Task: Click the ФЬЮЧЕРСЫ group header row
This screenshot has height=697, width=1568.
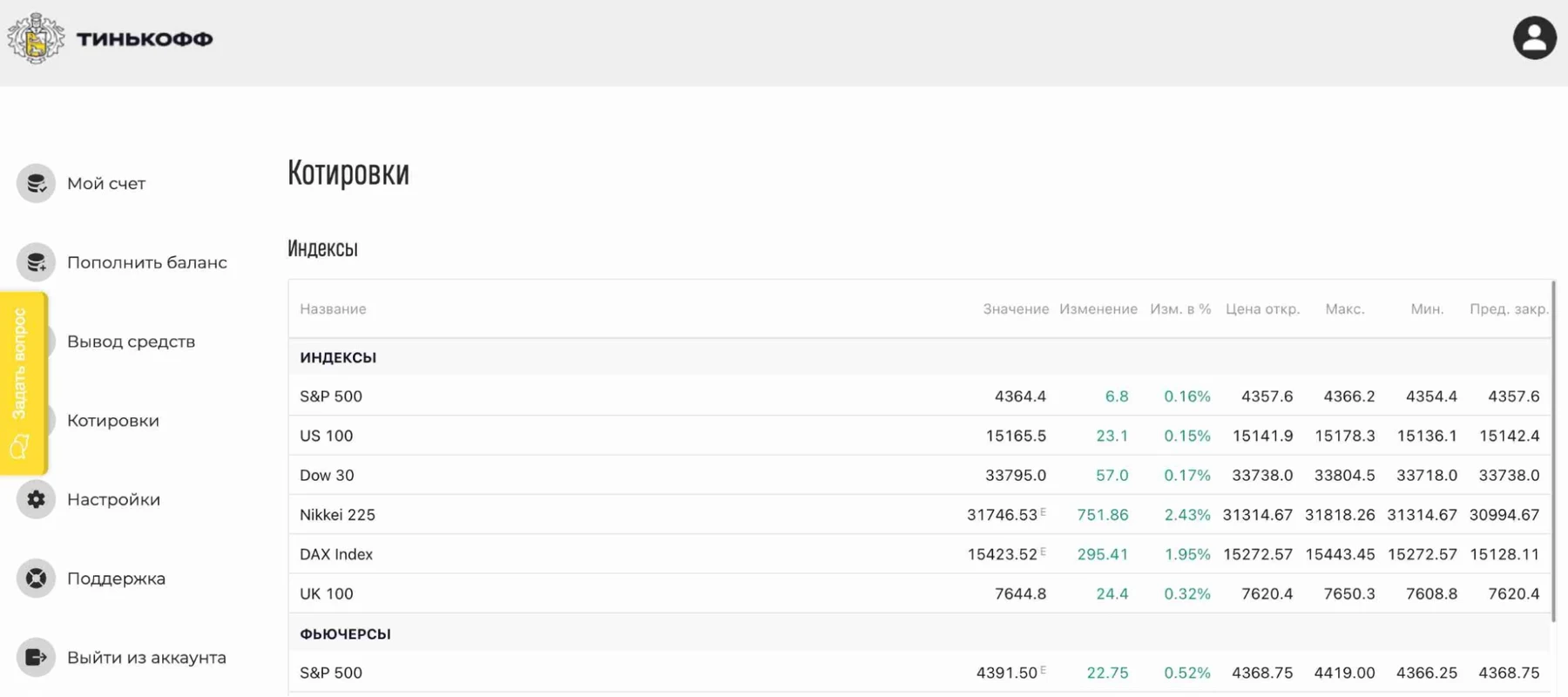Action: pos(920,633)
